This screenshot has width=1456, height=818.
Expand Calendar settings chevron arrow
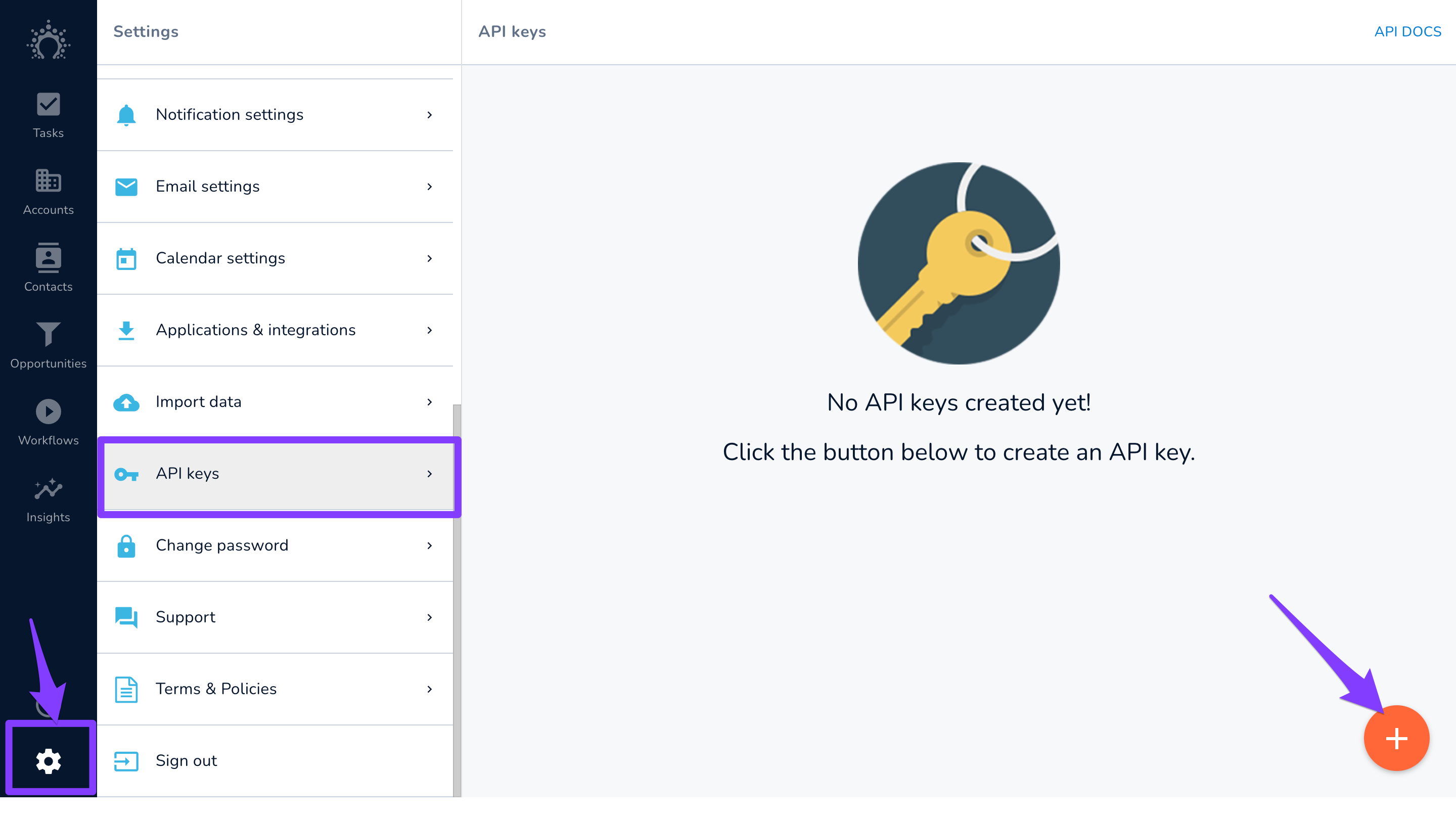tap(430, 258)
